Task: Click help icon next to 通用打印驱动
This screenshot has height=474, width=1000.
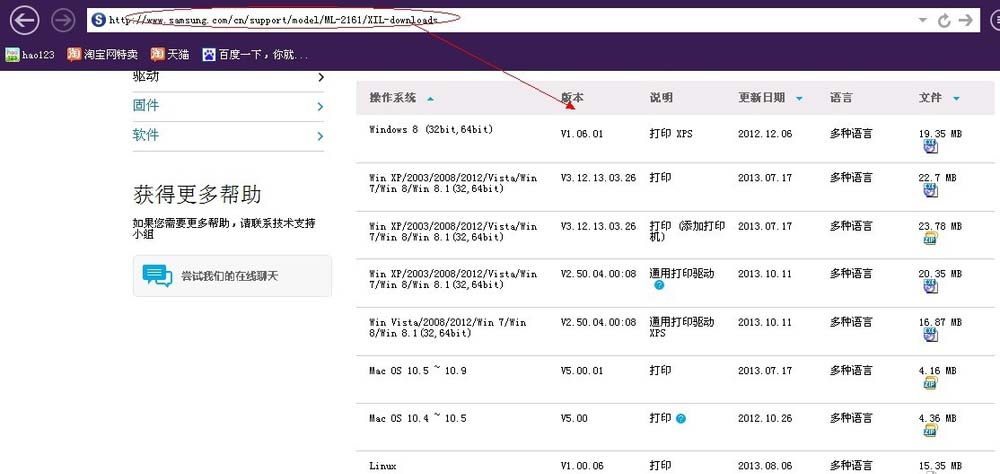Action: pyautogui.click(x=659, y=285)
